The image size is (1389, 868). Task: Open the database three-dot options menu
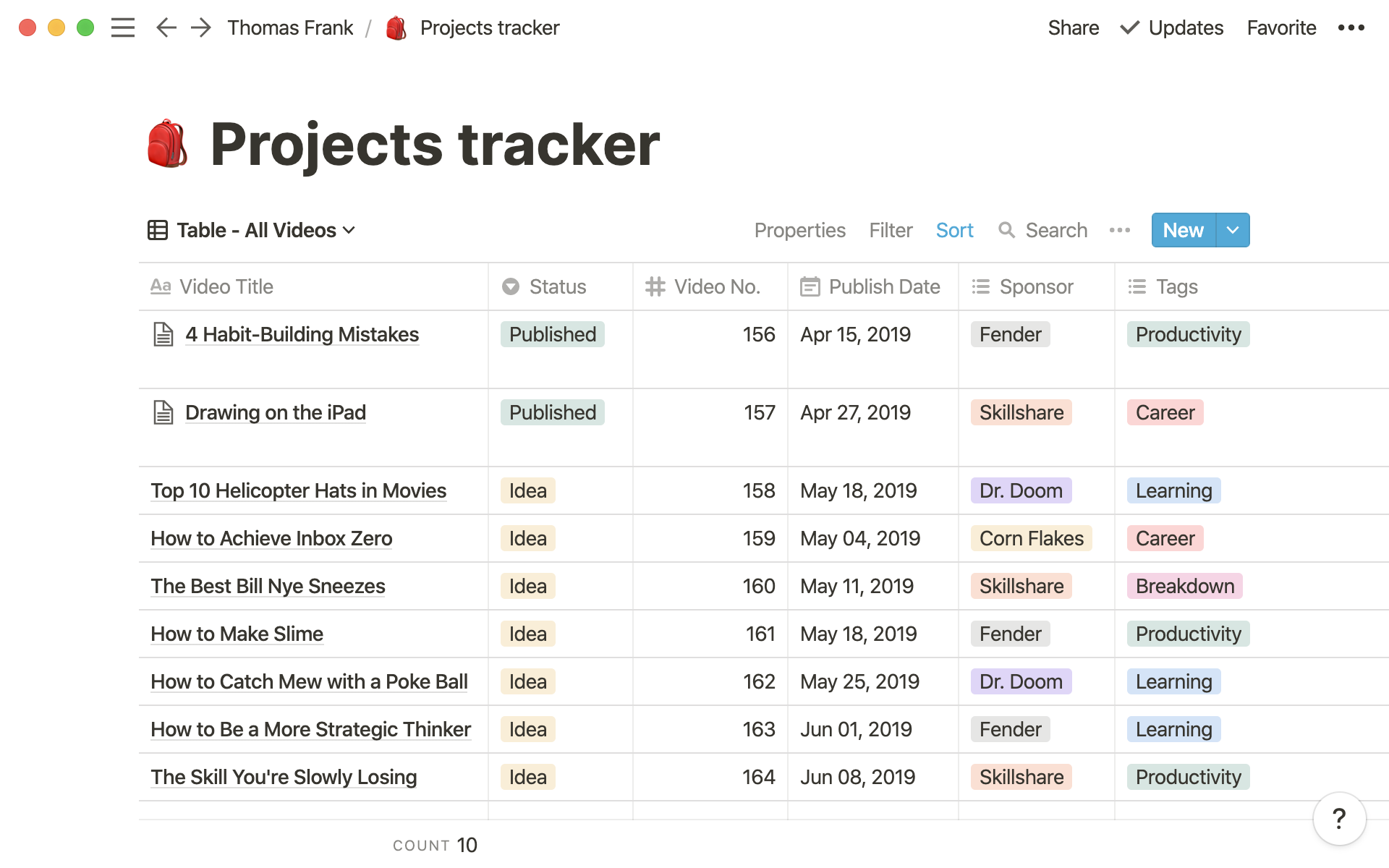[1119, 230]
